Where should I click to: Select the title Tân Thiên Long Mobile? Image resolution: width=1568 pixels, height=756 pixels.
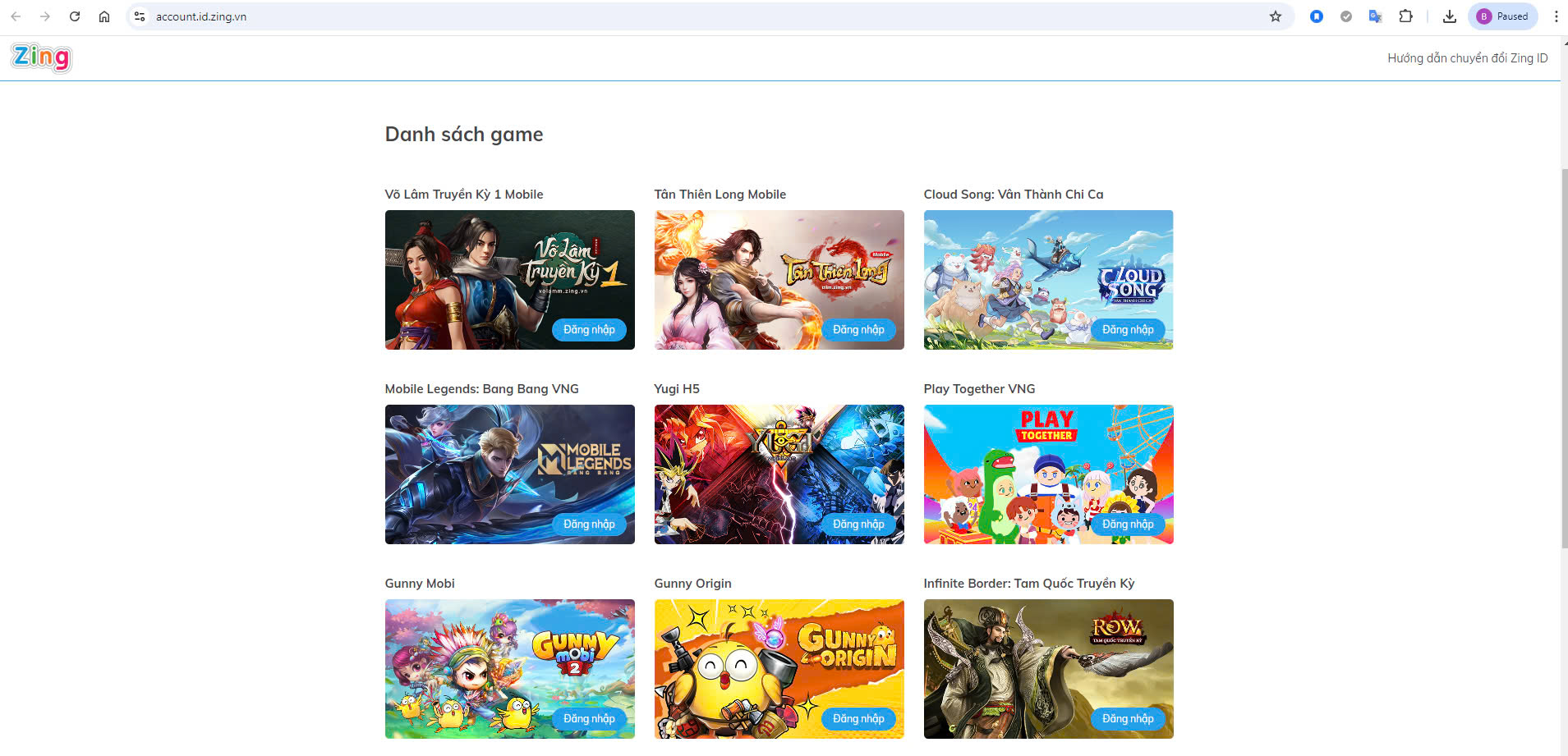pos(720,195)
